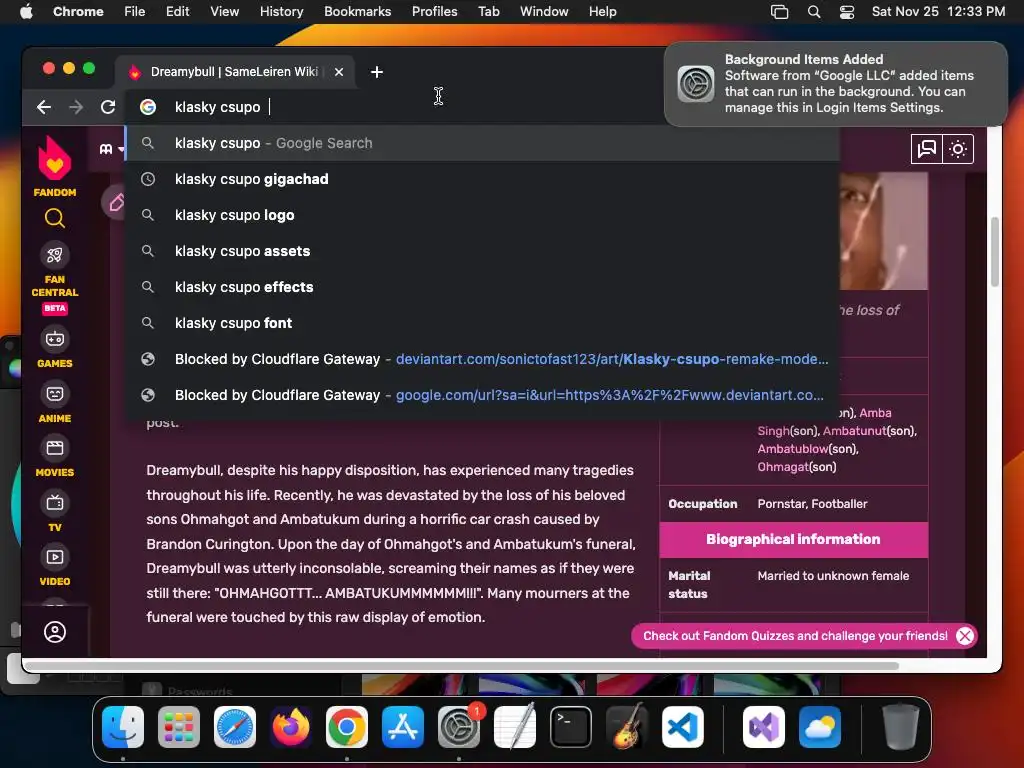Image resolution: width=1024 pixels, height=768 pixels.
Task: Open the user profile icon in sidebar
Action: click(55, 632)
